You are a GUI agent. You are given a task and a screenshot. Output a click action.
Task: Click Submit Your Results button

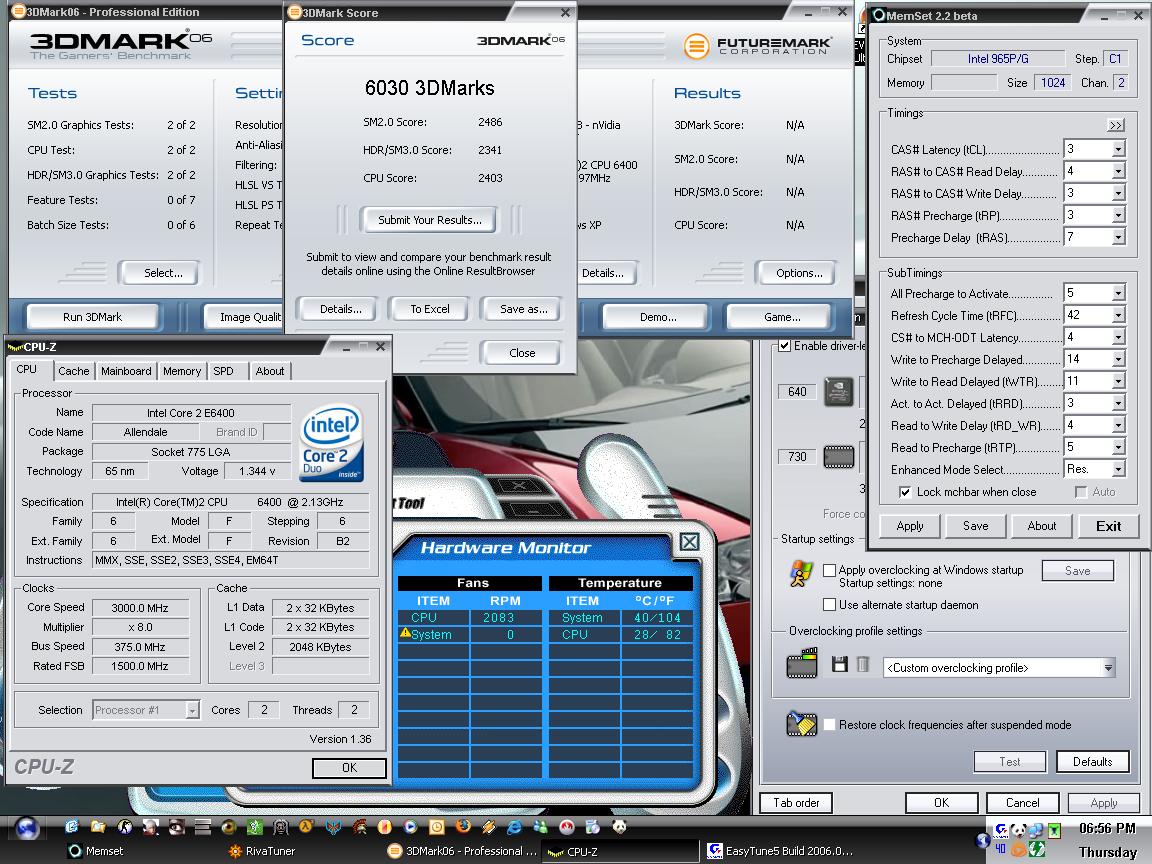coord(429,220)
